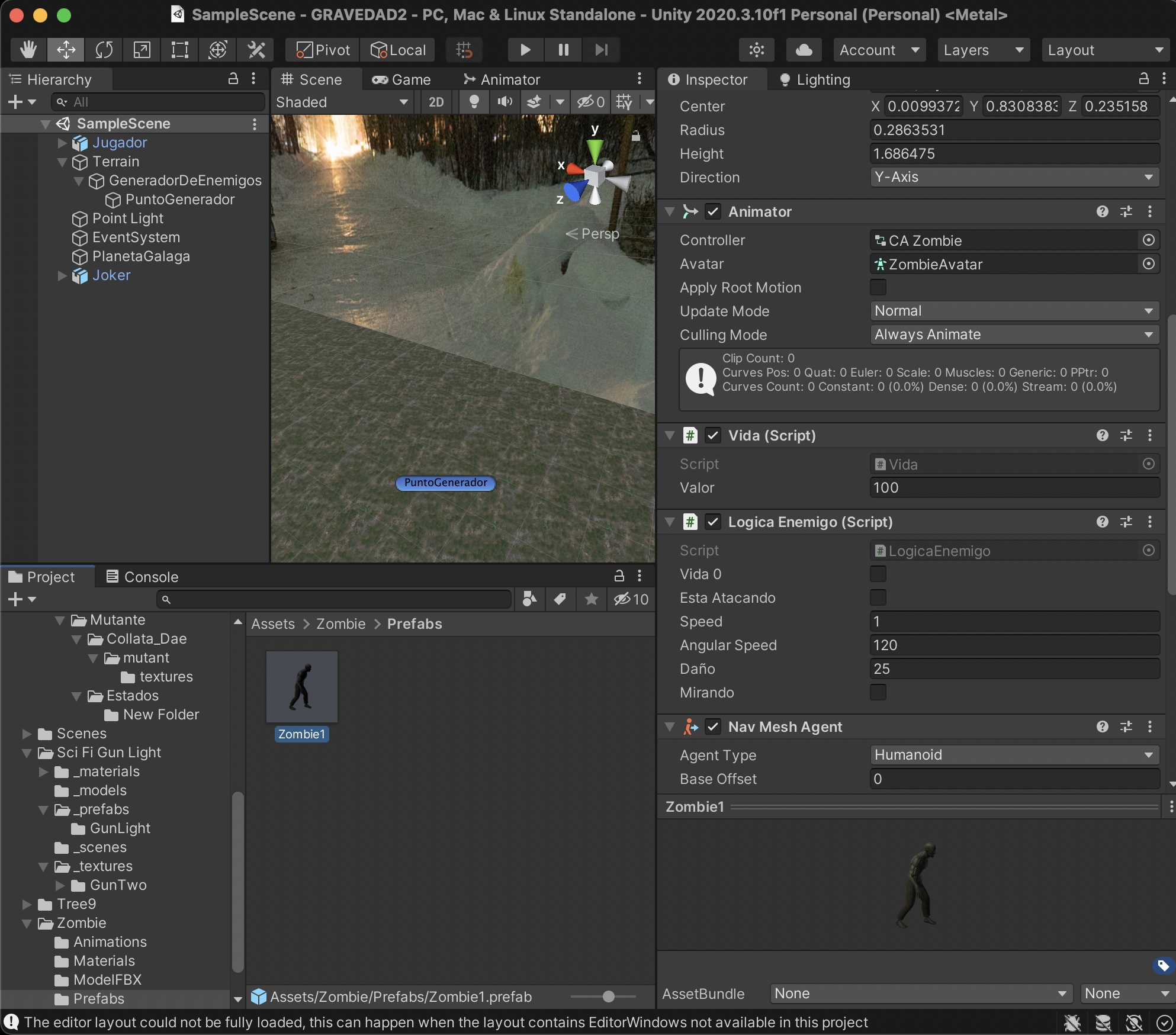Screen dimensions: 1176x1035
Task: Click Zombie in the breadcrumb path
Action: (x=340, y=623)
